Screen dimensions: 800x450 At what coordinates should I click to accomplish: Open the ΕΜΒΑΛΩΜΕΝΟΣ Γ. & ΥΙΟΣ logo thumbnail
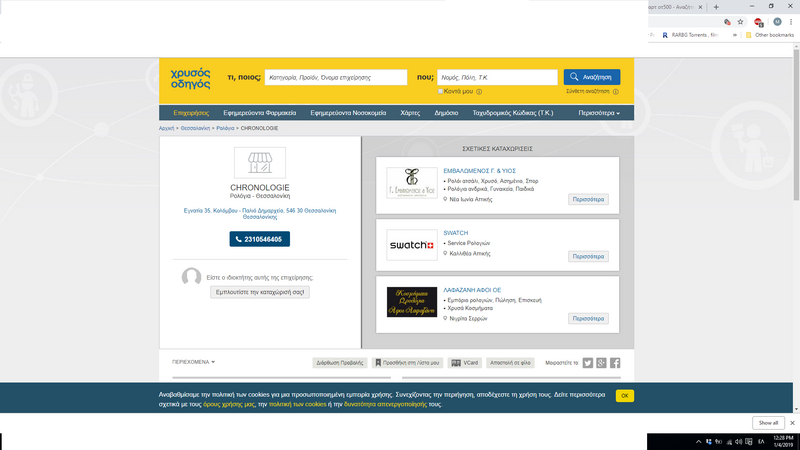tap(412, 183)
